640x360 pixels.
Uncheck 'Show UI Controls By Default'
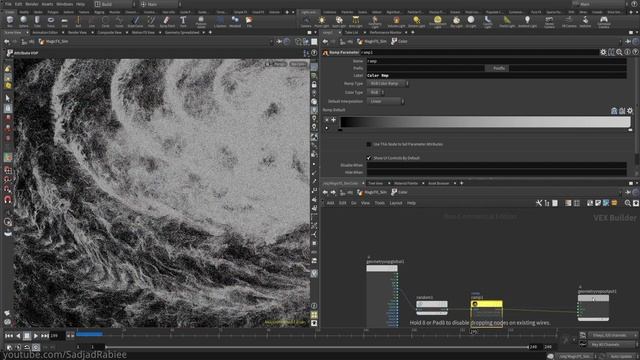click(369, 158)
